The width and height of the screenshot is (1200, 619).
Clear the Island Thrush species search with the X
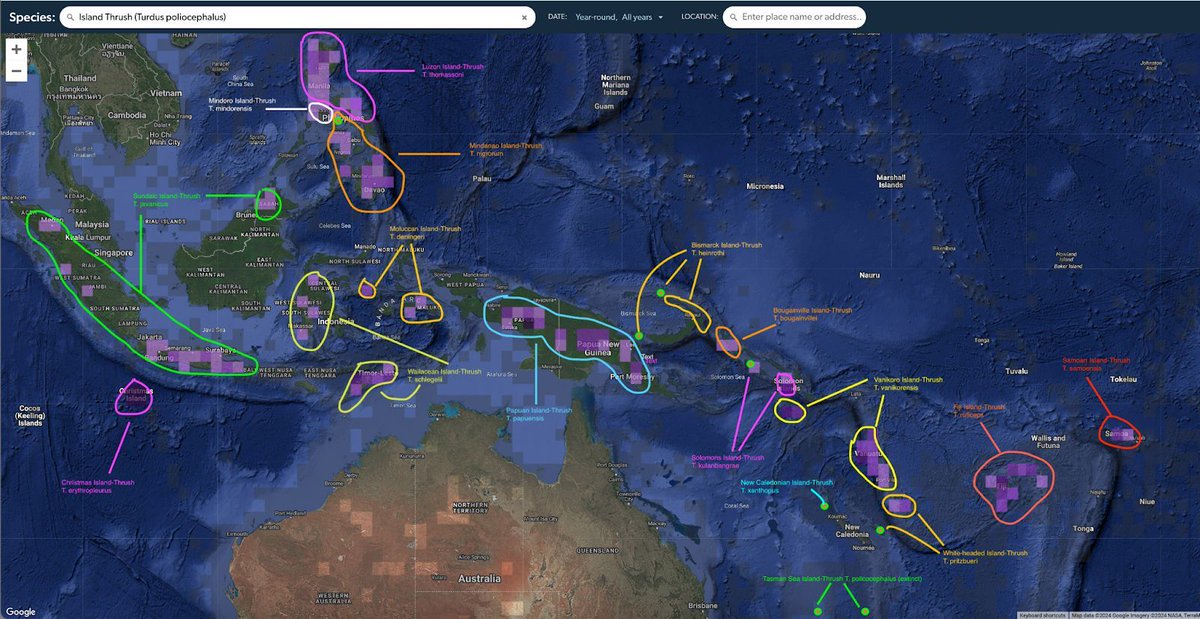524,17
